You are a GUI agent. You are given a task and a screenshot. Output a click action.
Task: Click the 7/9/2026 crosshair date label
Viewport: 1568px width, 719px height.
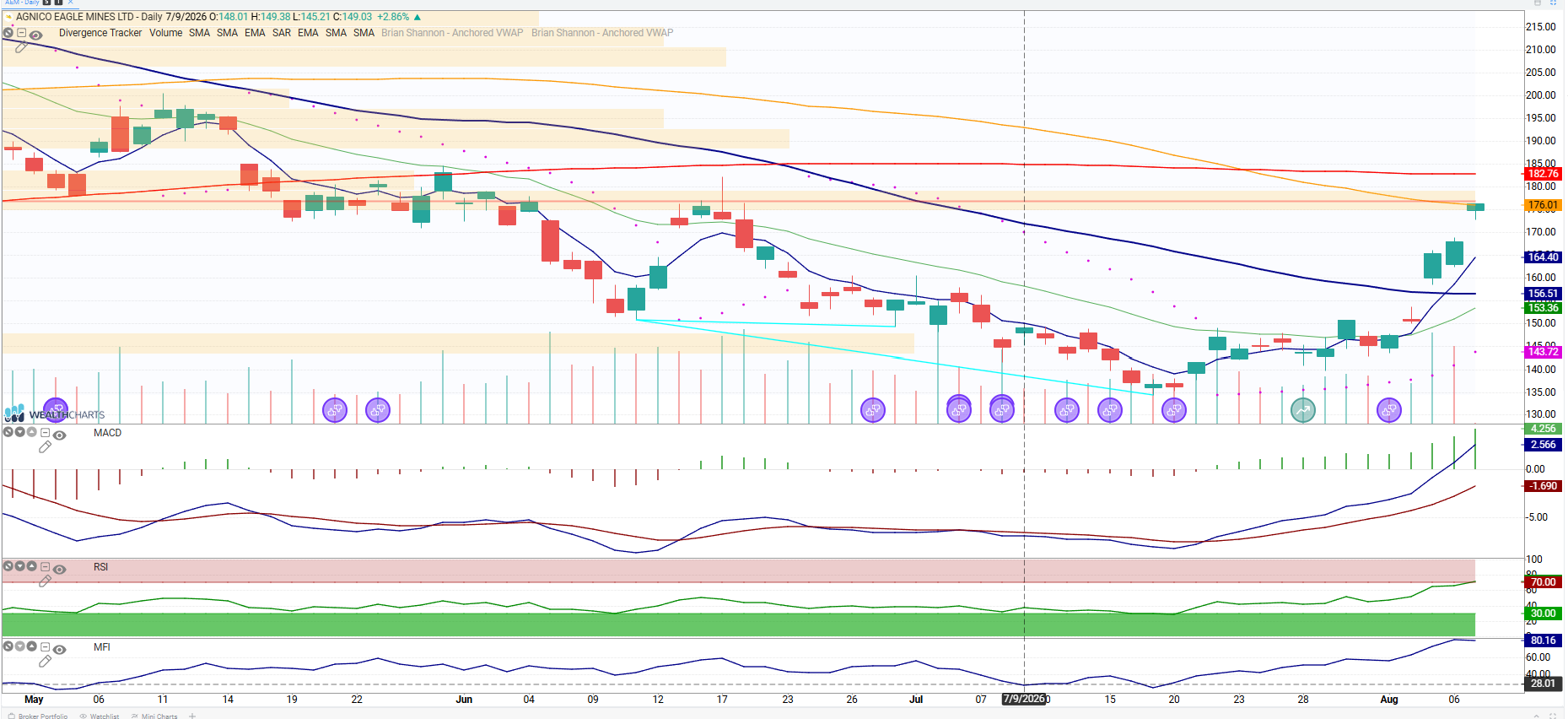click(1024, 699)
